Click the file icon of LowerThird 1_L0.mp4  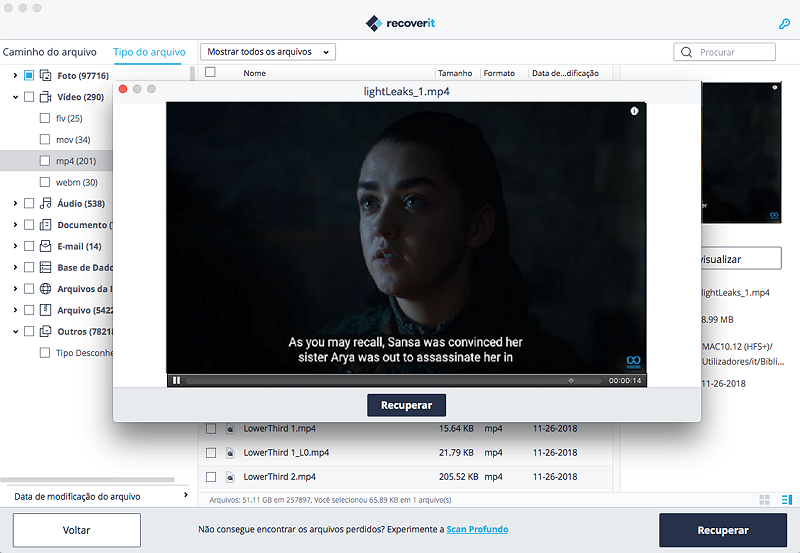(x=230, y=453)
